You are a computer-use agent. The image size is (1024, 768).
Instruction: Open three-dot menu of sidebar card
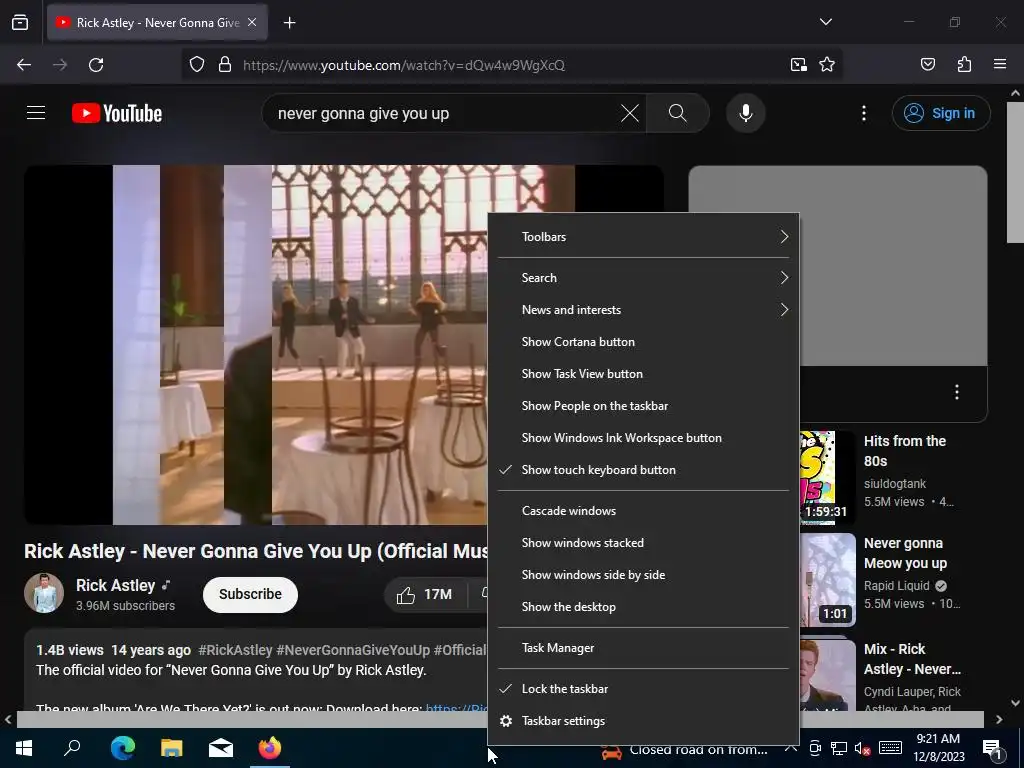(x=957, y=392)
